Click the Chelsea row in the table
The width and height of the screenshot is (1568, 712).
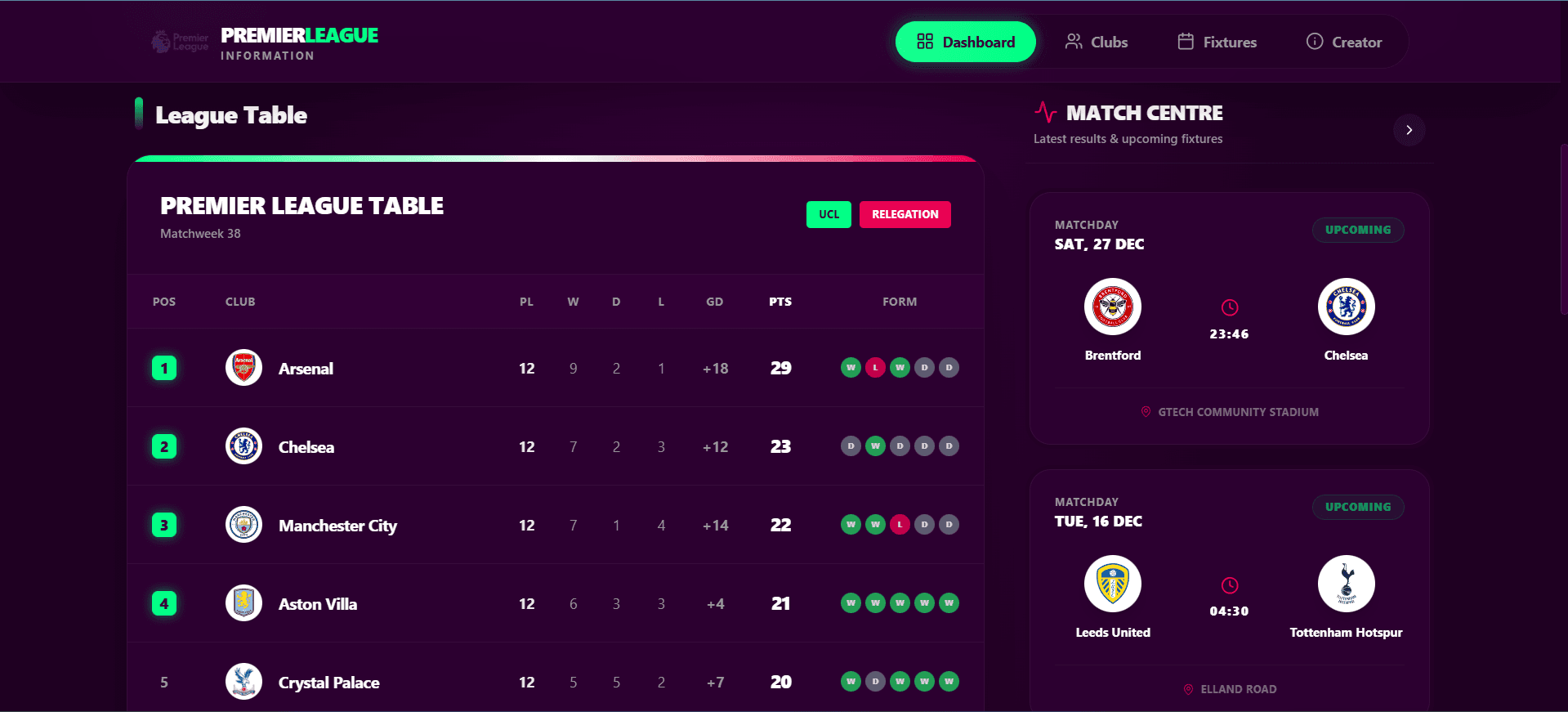(306, 446)
